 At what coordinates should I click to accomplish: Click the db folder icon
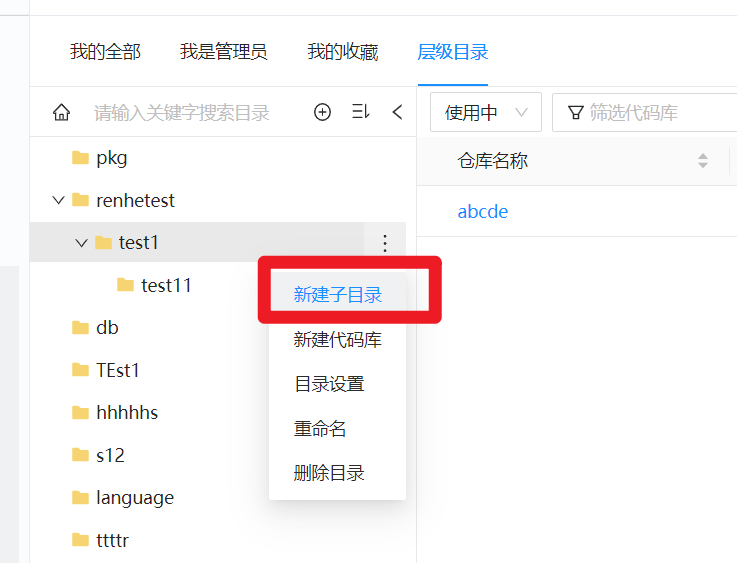coord(80,328)
